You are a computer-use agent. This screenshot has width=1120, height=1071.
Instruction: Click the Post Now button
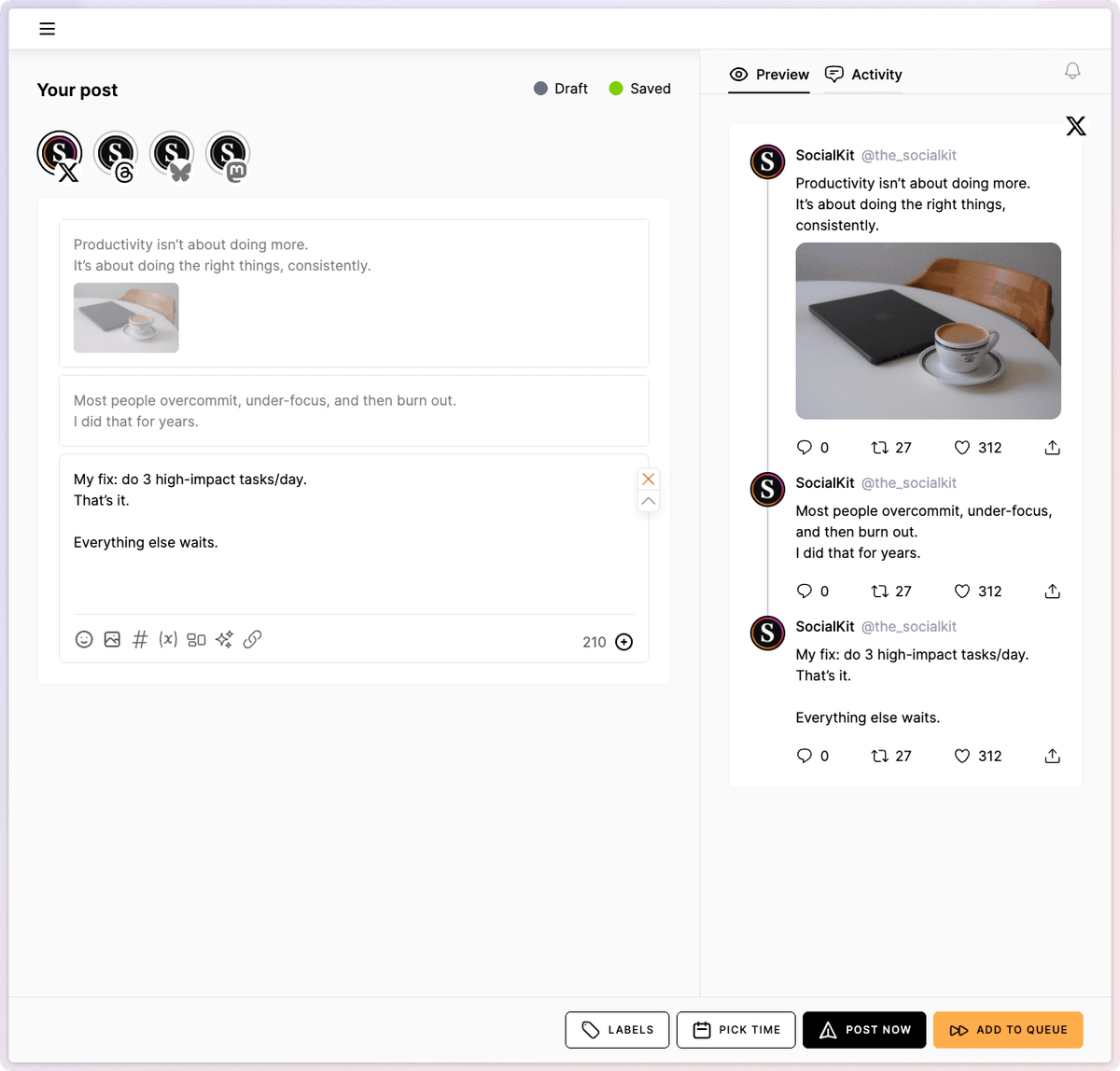coord(864,1030)
